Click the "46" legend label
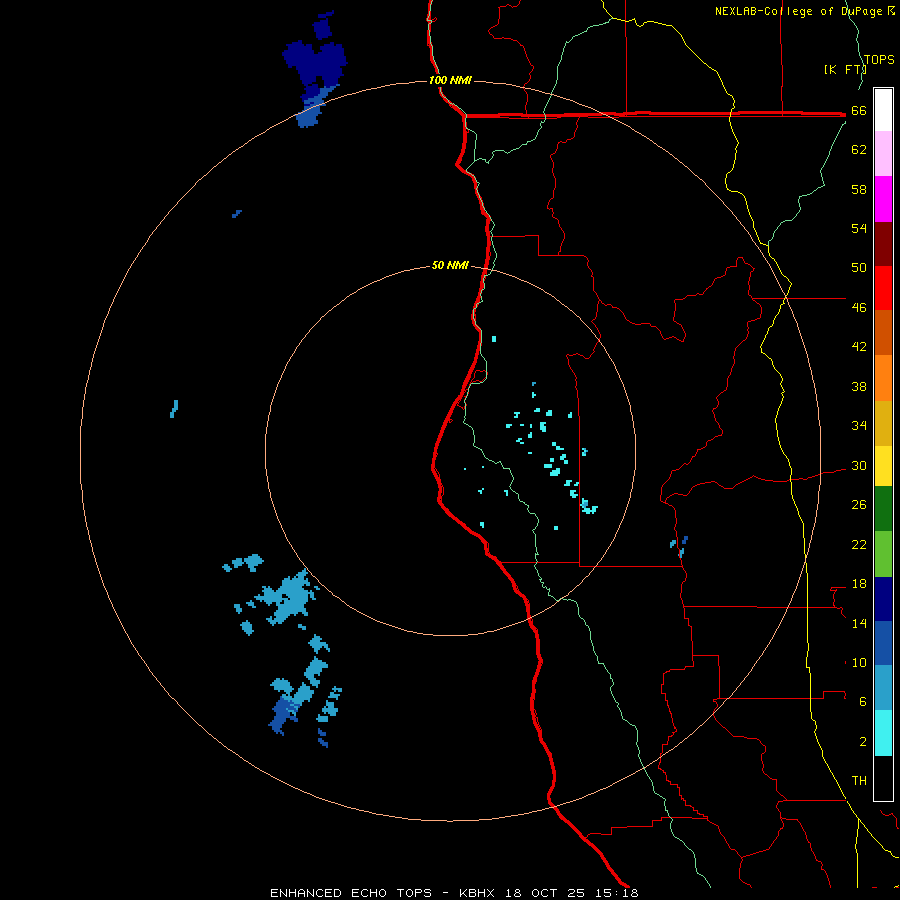This screenshot has height=900, width=900. pos(859,308)
